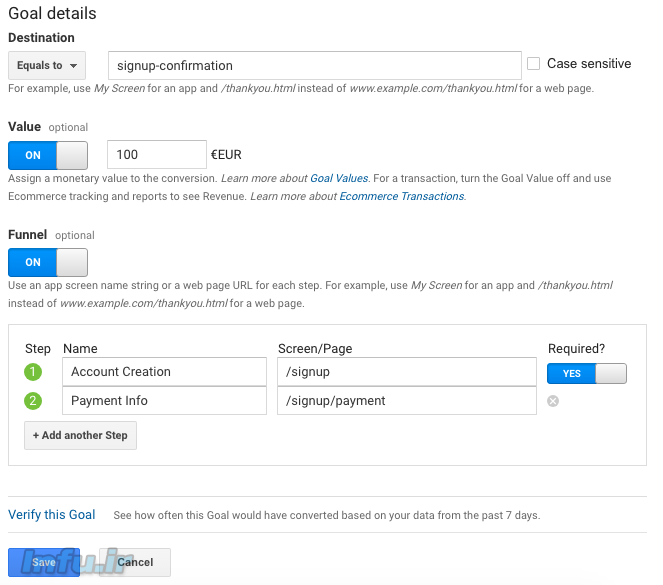Click the Save button
Screen dimensions: 663x585
pyautogui.click(x=44, y=562)
